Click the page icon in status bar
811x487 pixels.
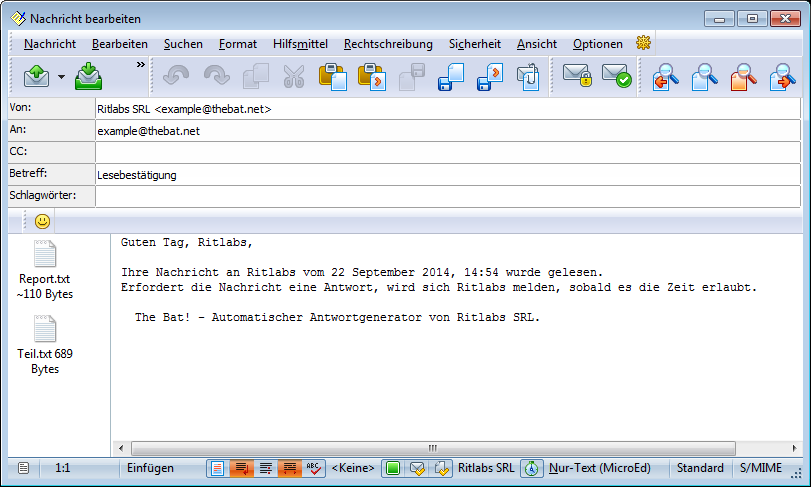pos(23,468)
